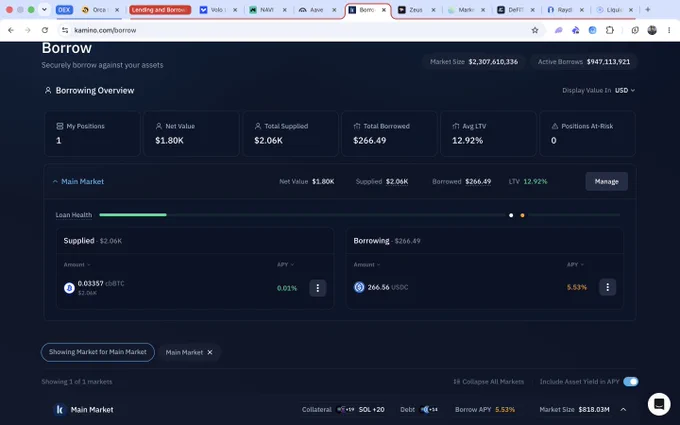The image size is (680, 425).
Task: Click the green Loan Health progress bar
Action: coord(133,215)
